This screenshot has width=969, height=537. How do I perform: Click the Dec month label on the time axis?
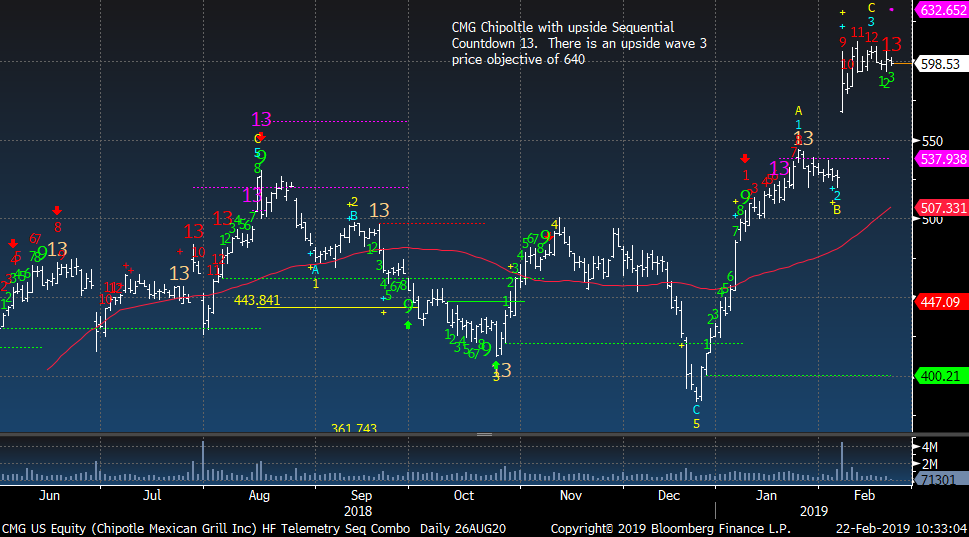[x=669, y=496]
